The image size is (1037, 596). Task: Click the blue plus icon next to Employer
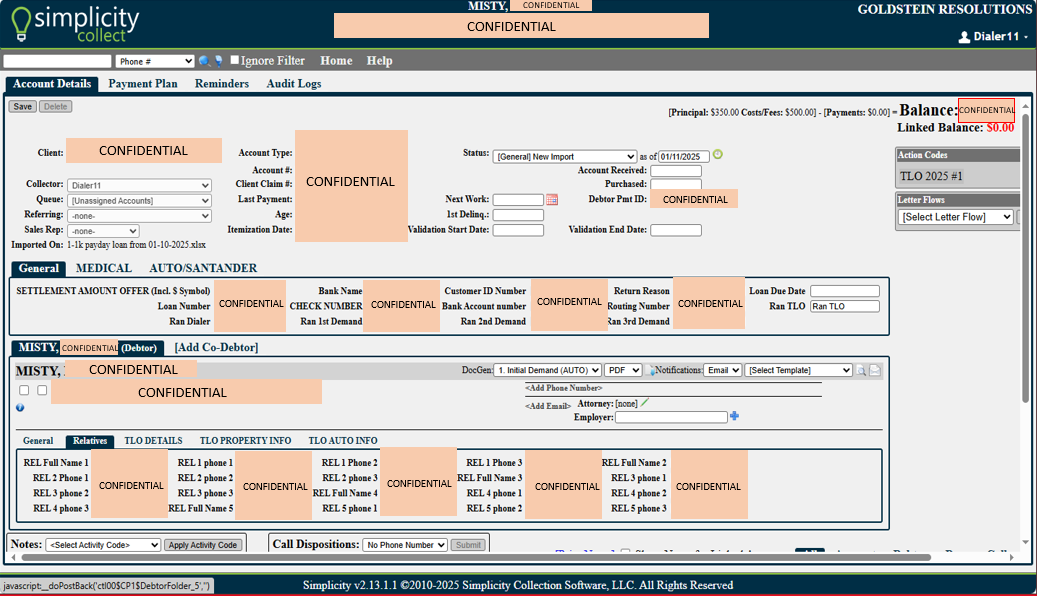click(734, 416)
